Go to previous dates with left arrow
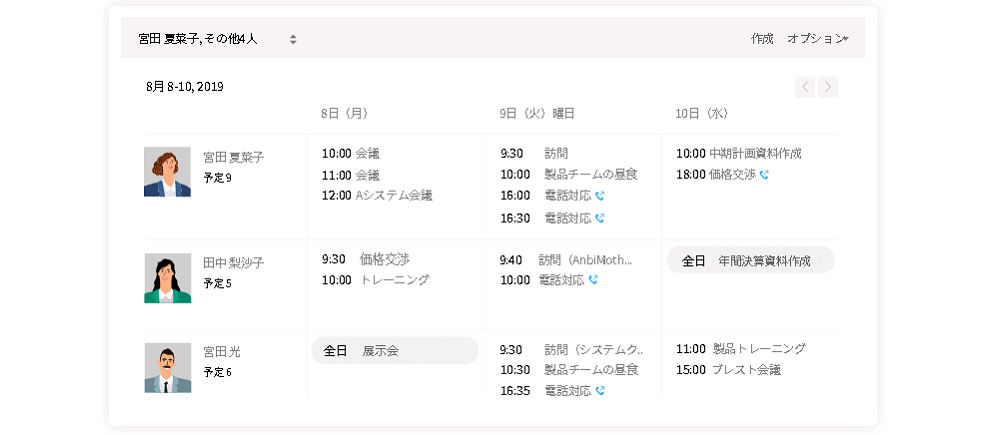The height and width of the screenshot is (435, 1000). tap(805, 87)
